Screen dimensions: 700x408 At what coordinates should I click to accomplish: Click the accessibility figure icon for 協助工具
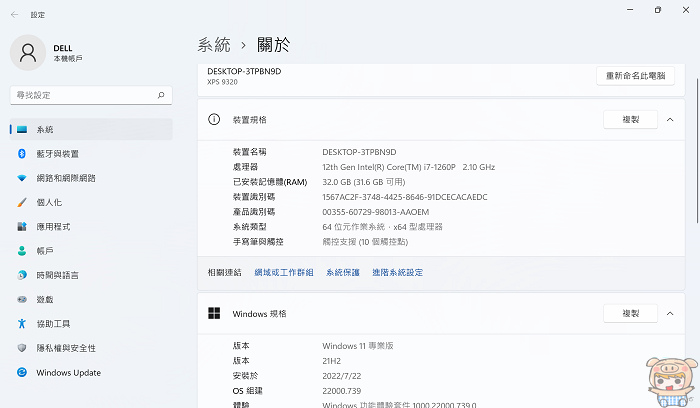22,324
